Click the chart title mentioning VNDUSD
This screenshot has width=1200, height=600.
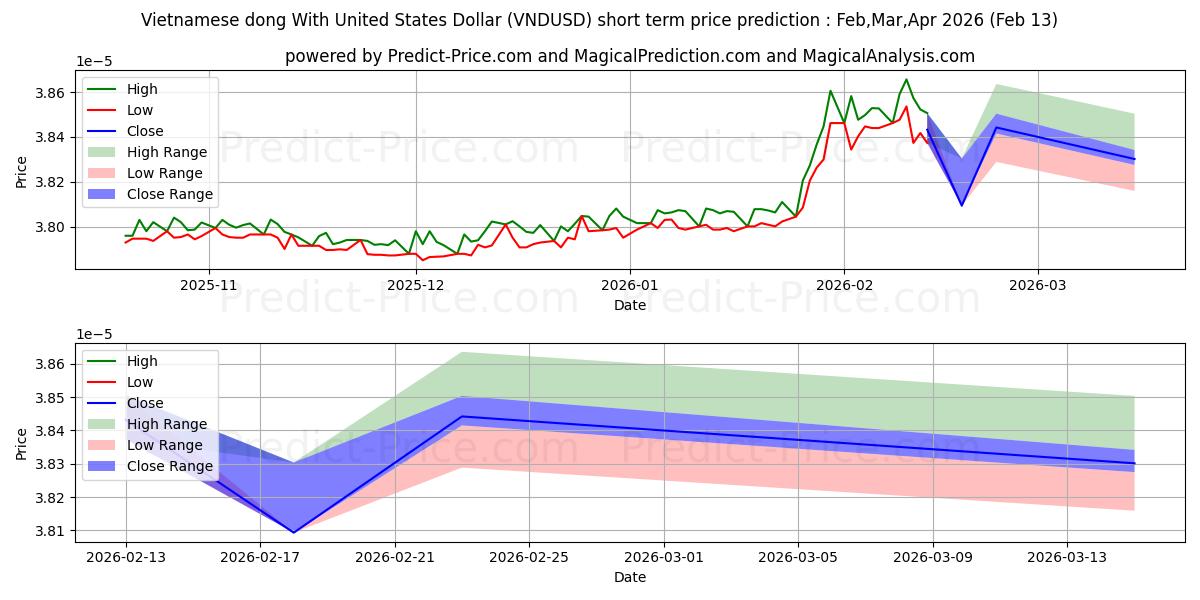600,20
